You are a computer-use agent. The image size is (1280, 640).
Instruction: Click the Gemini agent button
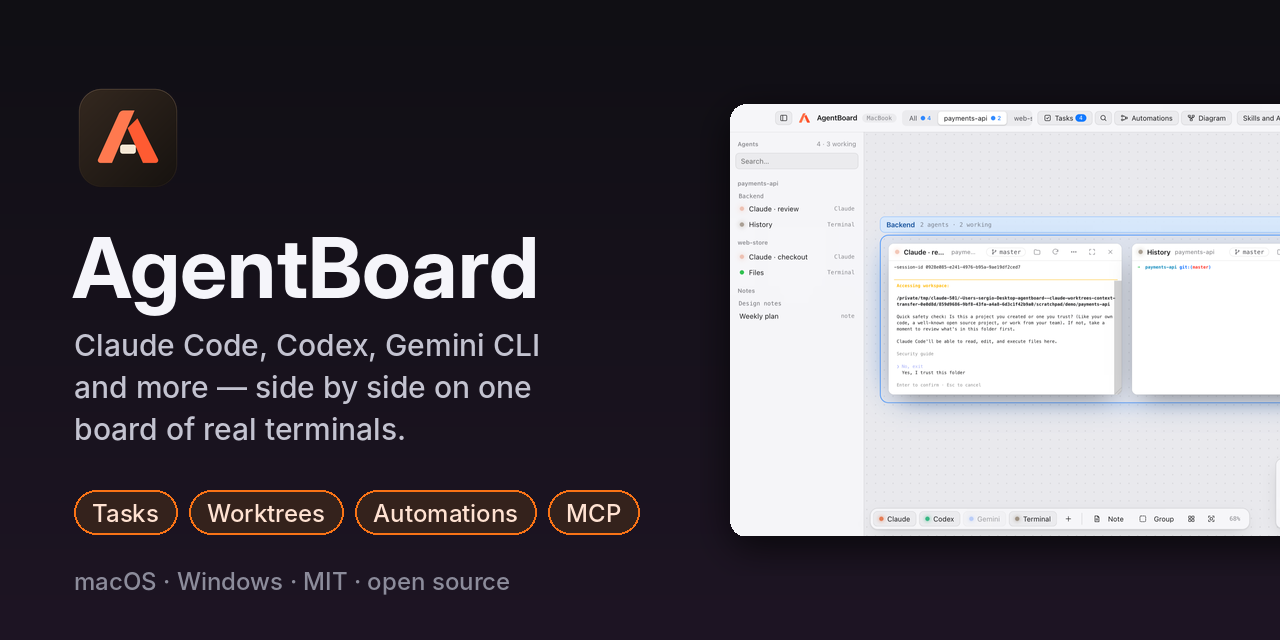[x=984, y=519]
